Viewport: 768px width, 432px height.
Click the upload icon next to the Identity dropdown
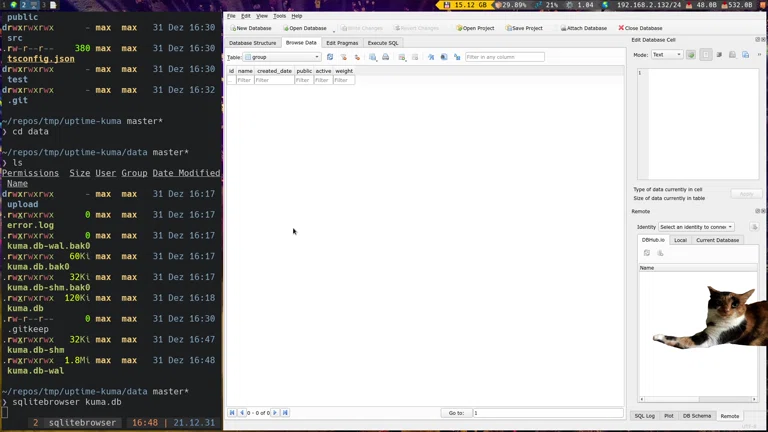(x=754, y=227)
